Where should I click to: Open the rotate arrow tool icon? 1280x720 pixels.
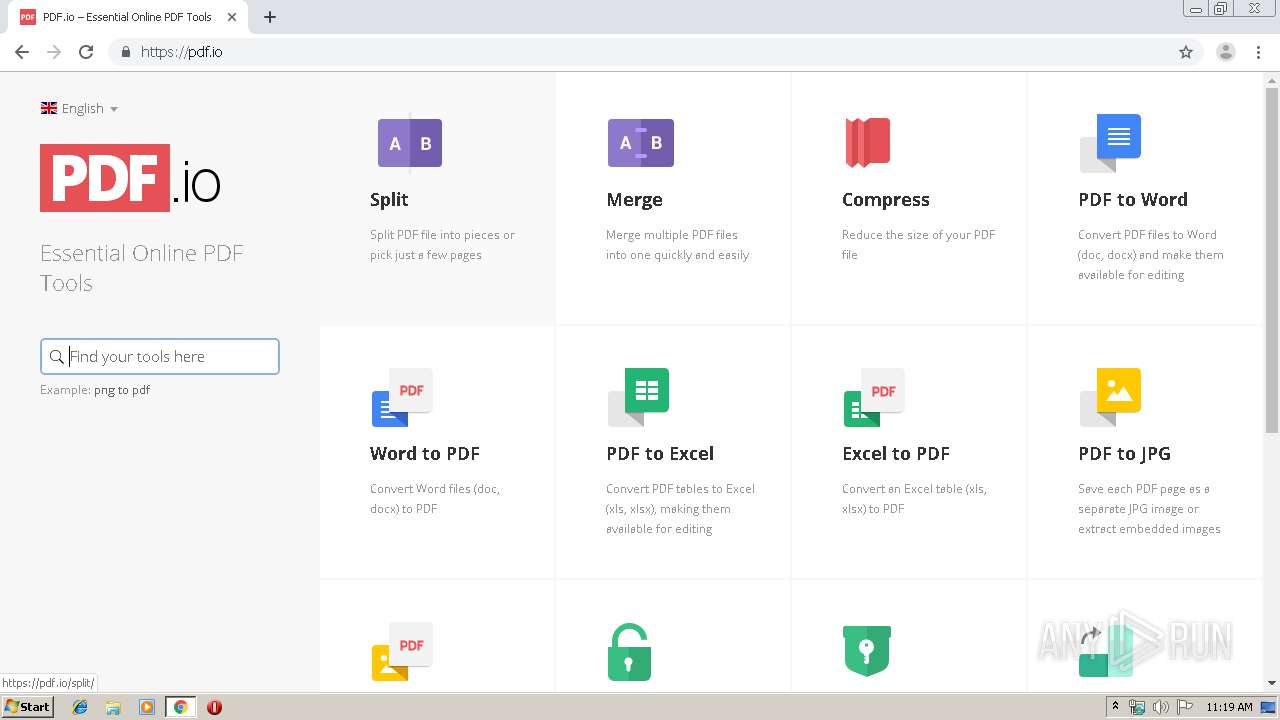tap(1106, 651)
